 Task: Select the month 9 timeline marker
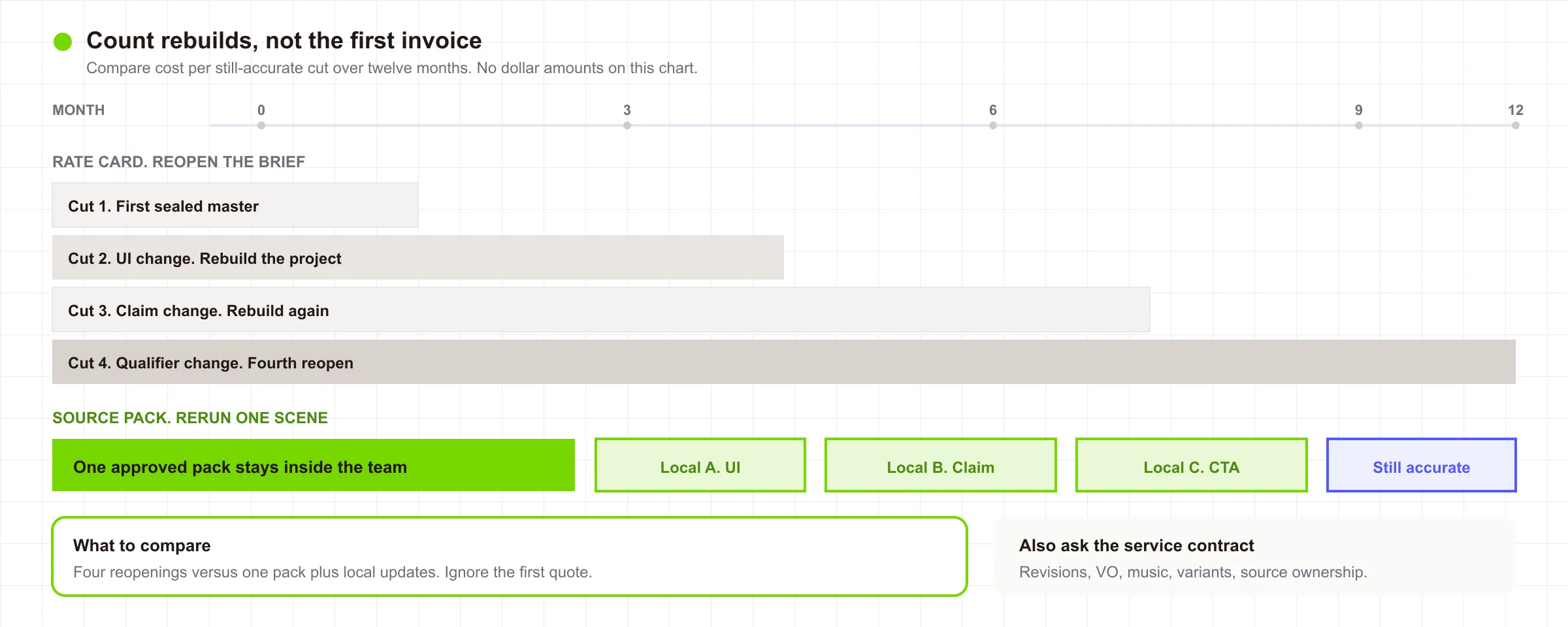point(1359,125)
